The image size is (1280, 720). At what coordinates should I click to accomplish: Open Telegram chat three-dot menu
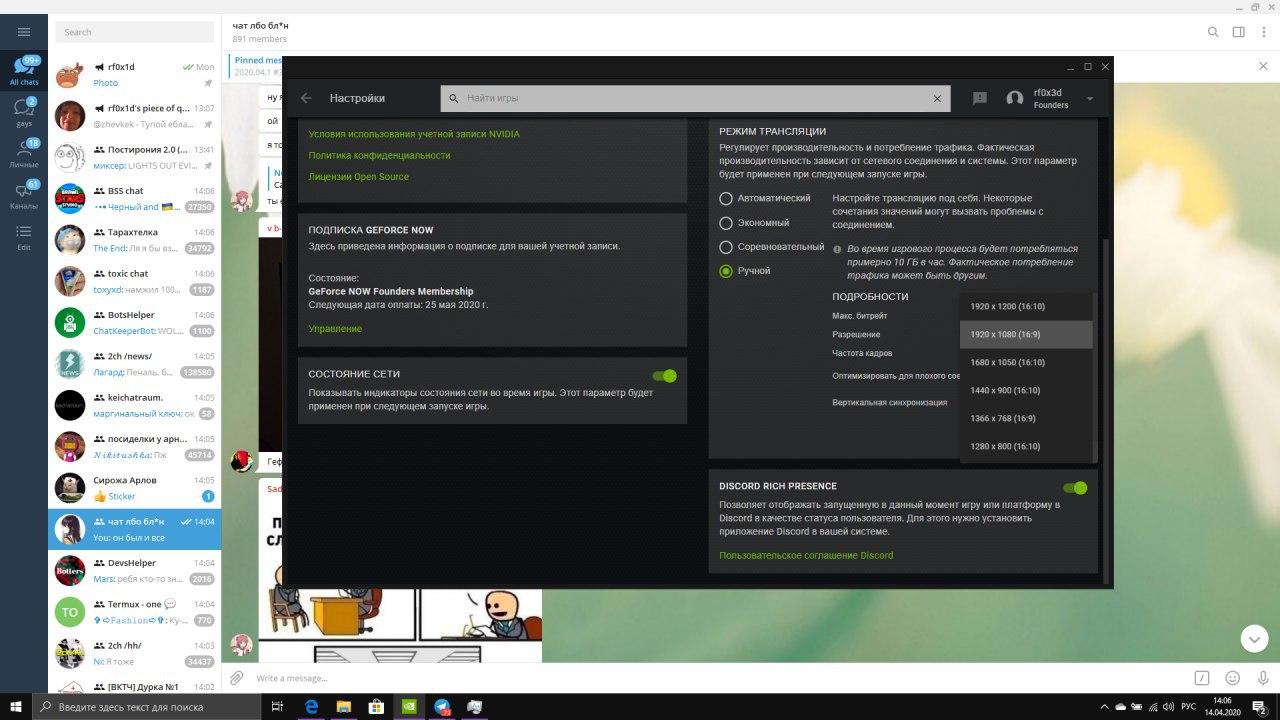(x=1263, y=32)
